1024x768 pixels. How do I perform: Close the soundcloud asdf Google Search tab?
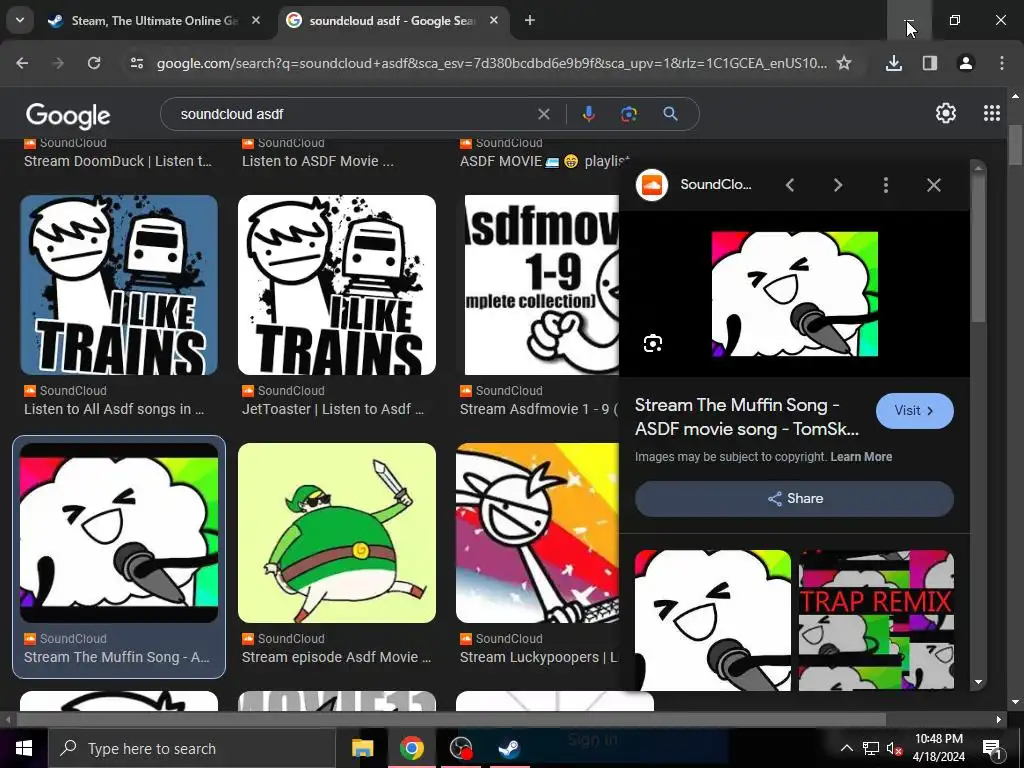[x=494, y=21]
